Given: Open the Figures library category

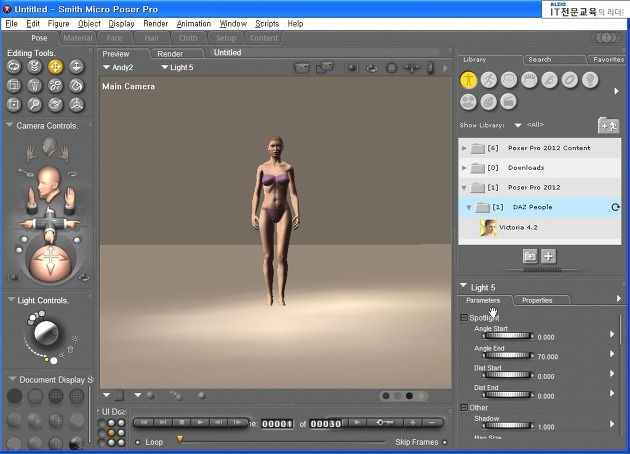Looking at the screenshot, I should pyautogui.click(x=468, y=80).
